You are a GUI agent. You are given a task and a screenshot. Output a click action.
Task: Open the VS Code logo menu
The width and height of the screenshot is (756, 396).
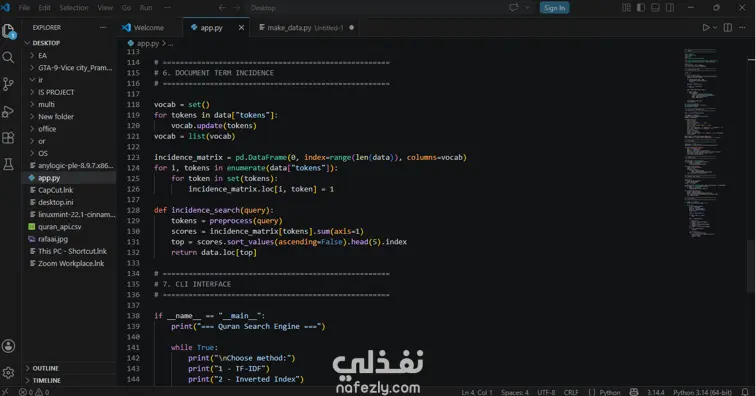coord(5,8)
